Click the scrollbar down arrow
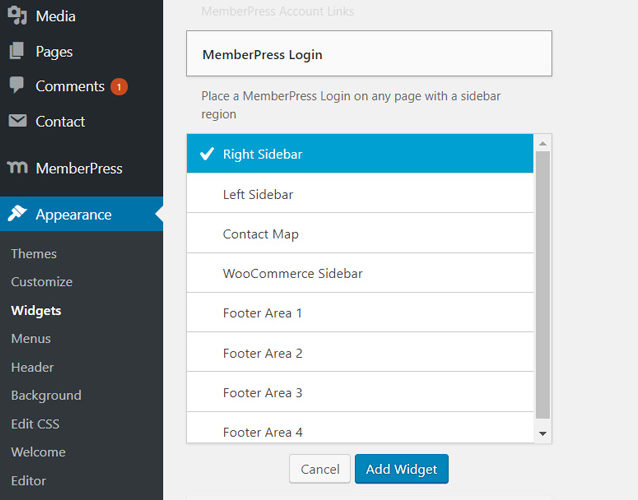Image resolution: width=638 pixels, height=500 pixels. [543, 433]
